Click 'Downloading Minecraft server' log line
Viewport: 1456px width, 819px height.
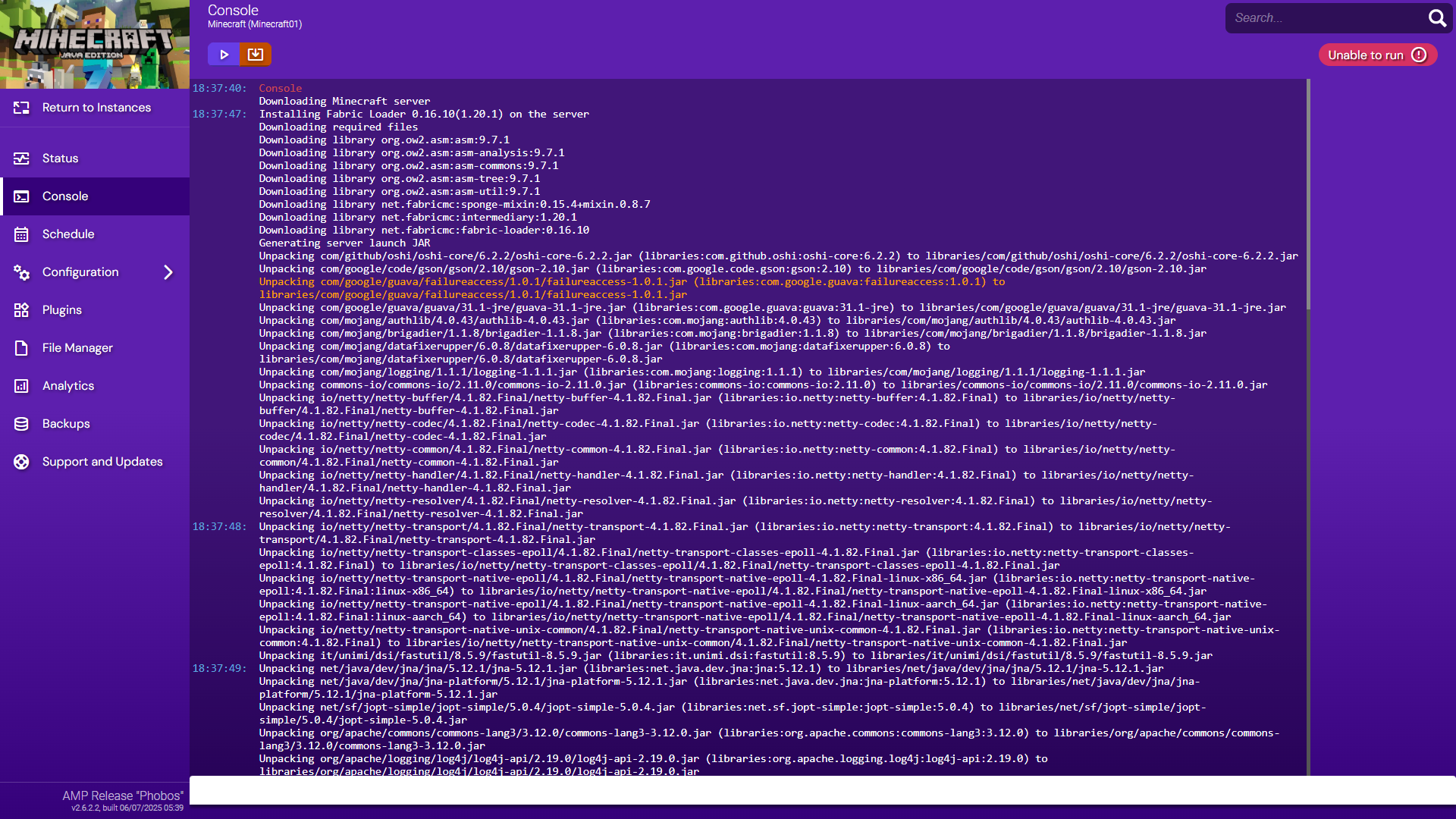344,101
